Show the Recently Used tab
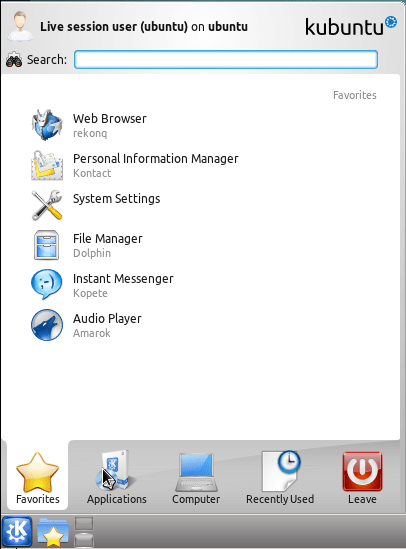The width and height of the screenshot is (406, 549). coord(280,478)
